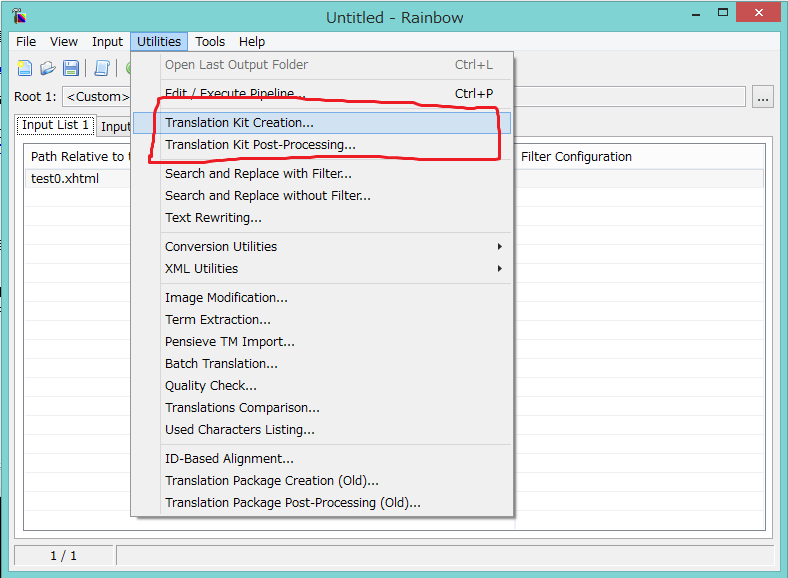Choose Translation Kit Creation
This screenshot has height=578, width=788.
click(x=322, y=123)
